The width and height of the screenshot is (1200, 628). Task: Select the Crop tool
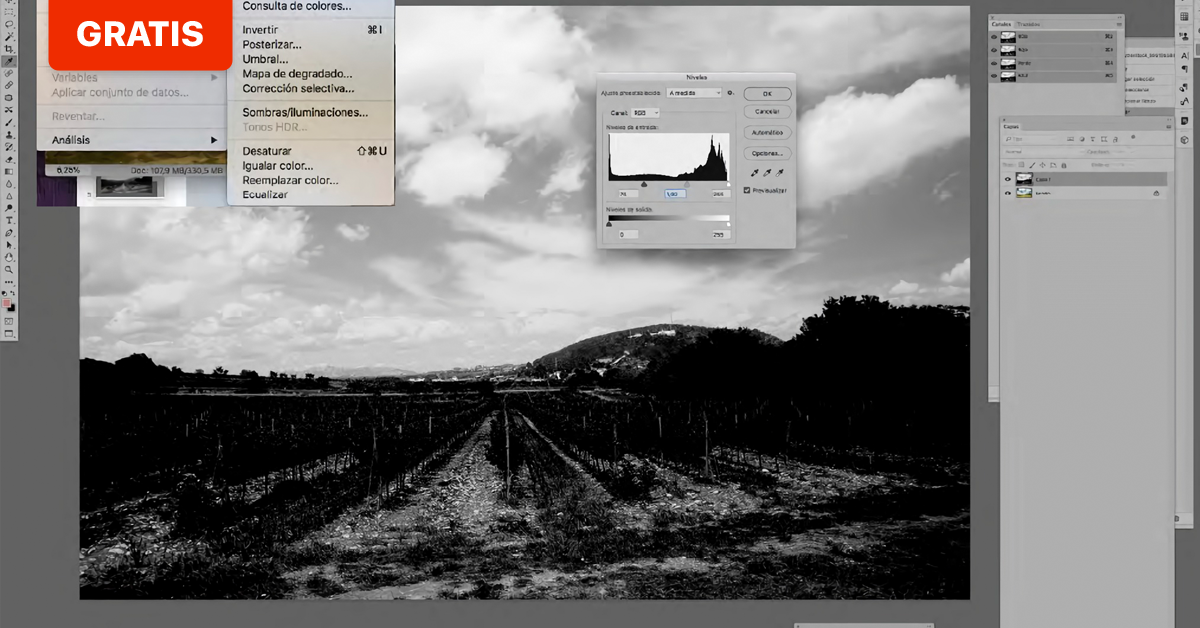point(9,49)
